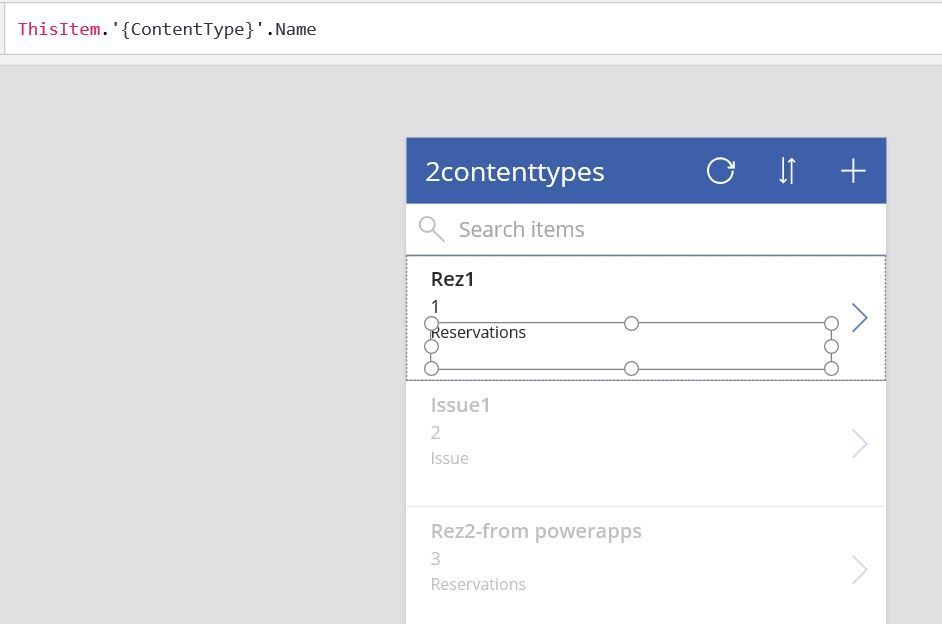The image size is (942, 624).
Task: Select the ID label showing 1
Action: tap(435, 307)
